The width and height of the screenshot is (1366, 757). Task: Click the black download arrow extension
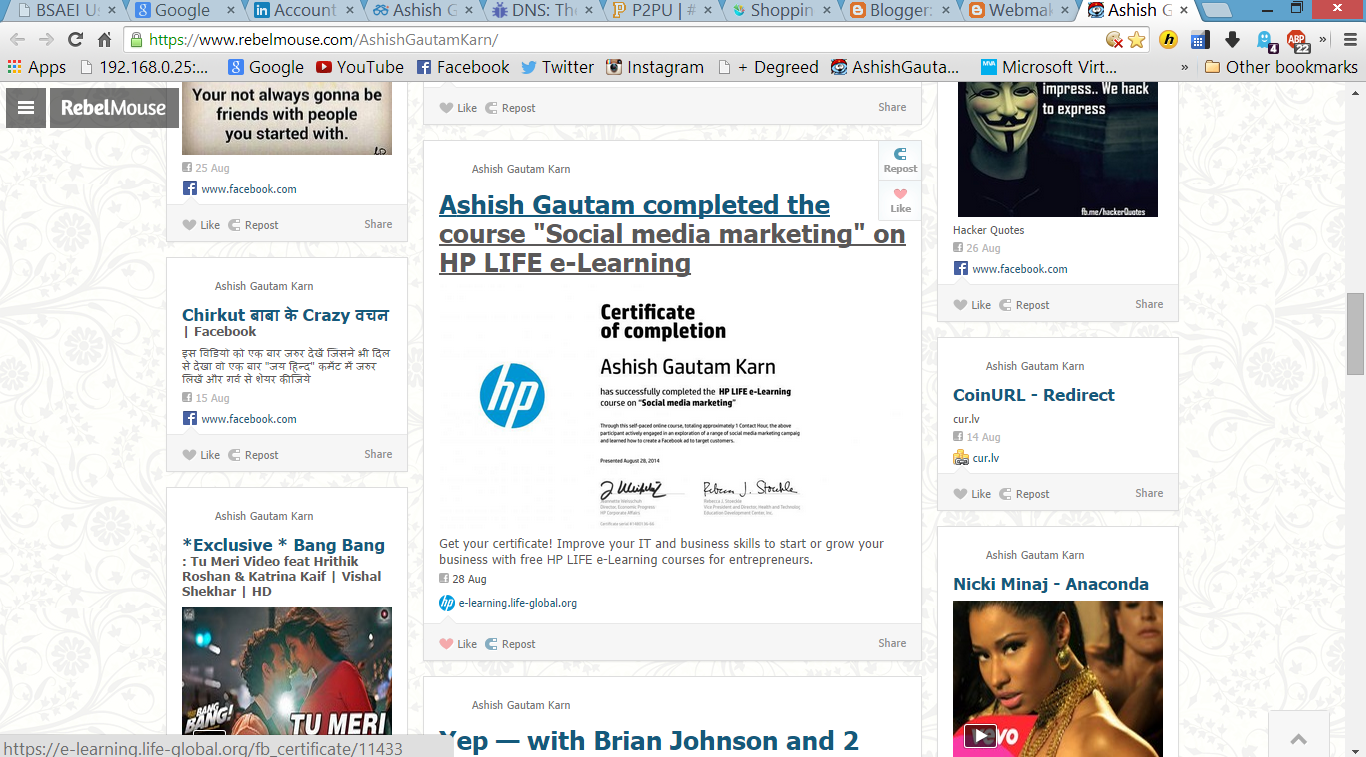point(1232,40)
